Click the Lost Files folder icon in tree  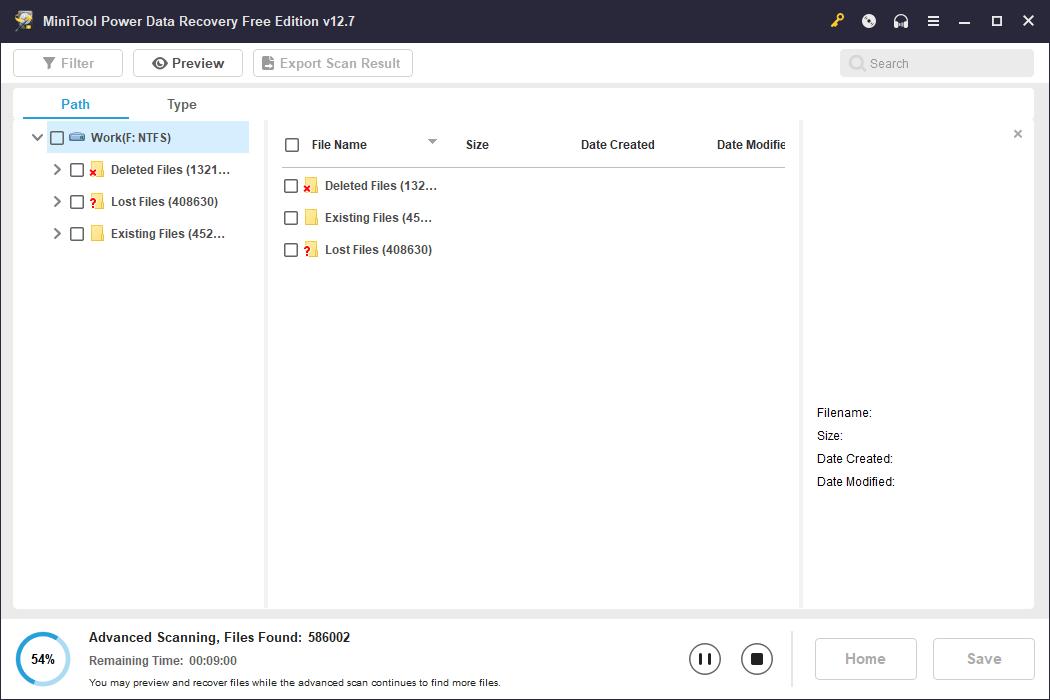point(96,202)
